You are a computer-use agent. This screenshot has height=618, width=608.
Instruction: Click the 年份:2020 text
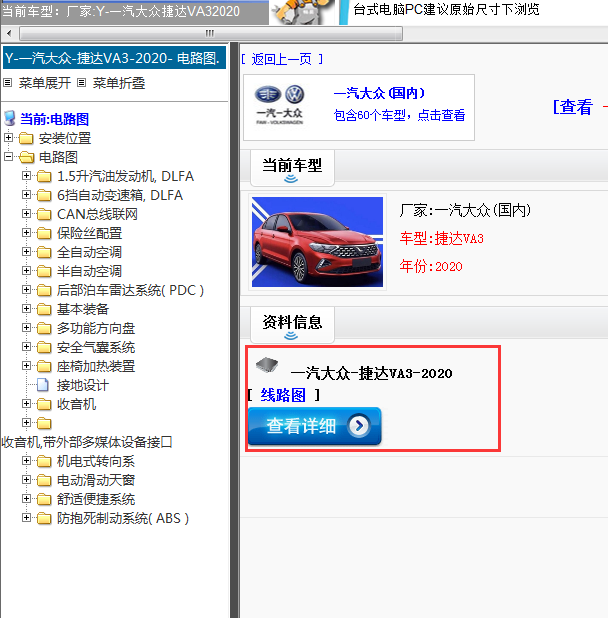click(x=431, y=266)
